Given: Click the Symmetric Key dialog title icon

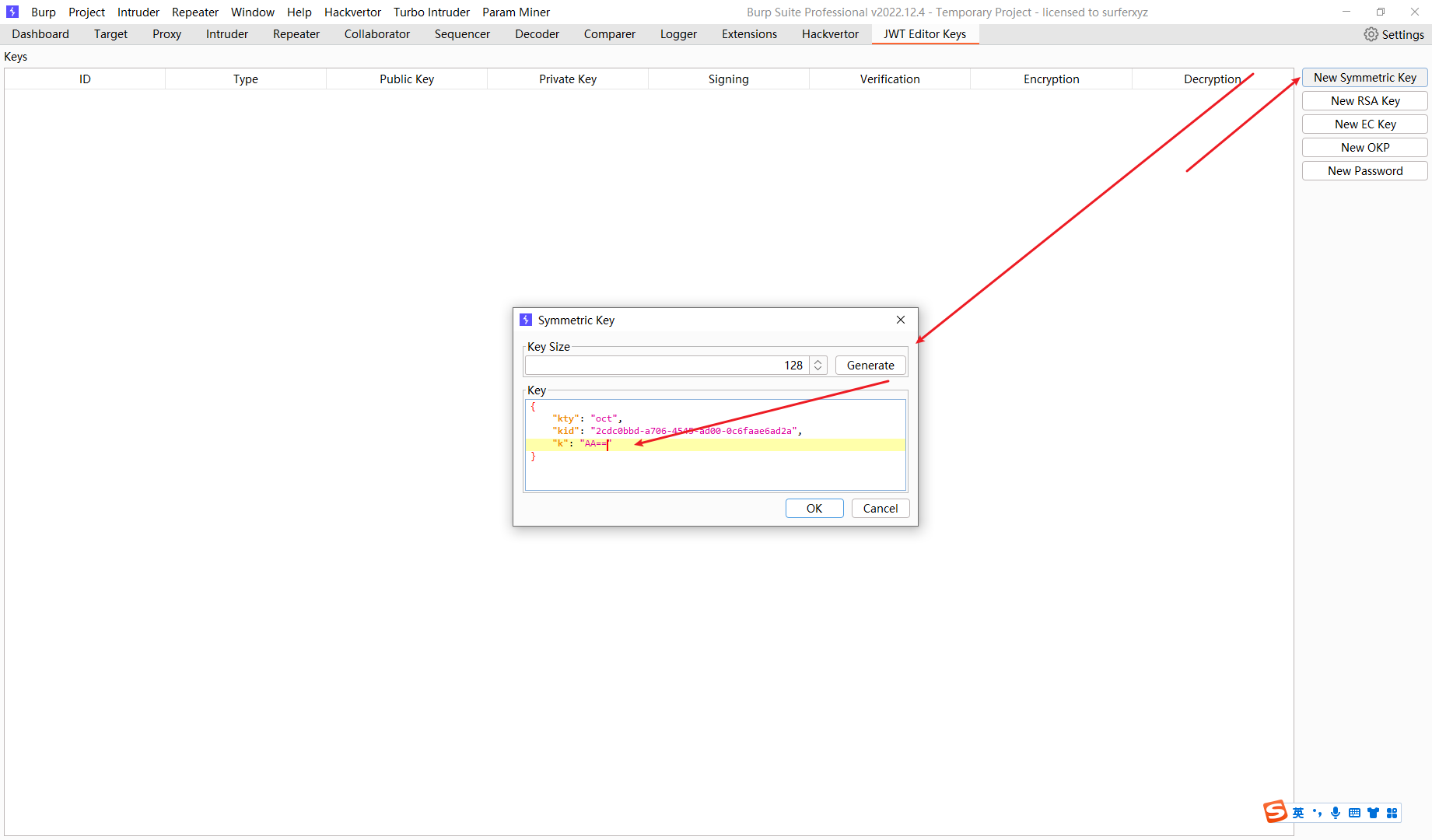Looking at the screenshot, I should [526, 320].
